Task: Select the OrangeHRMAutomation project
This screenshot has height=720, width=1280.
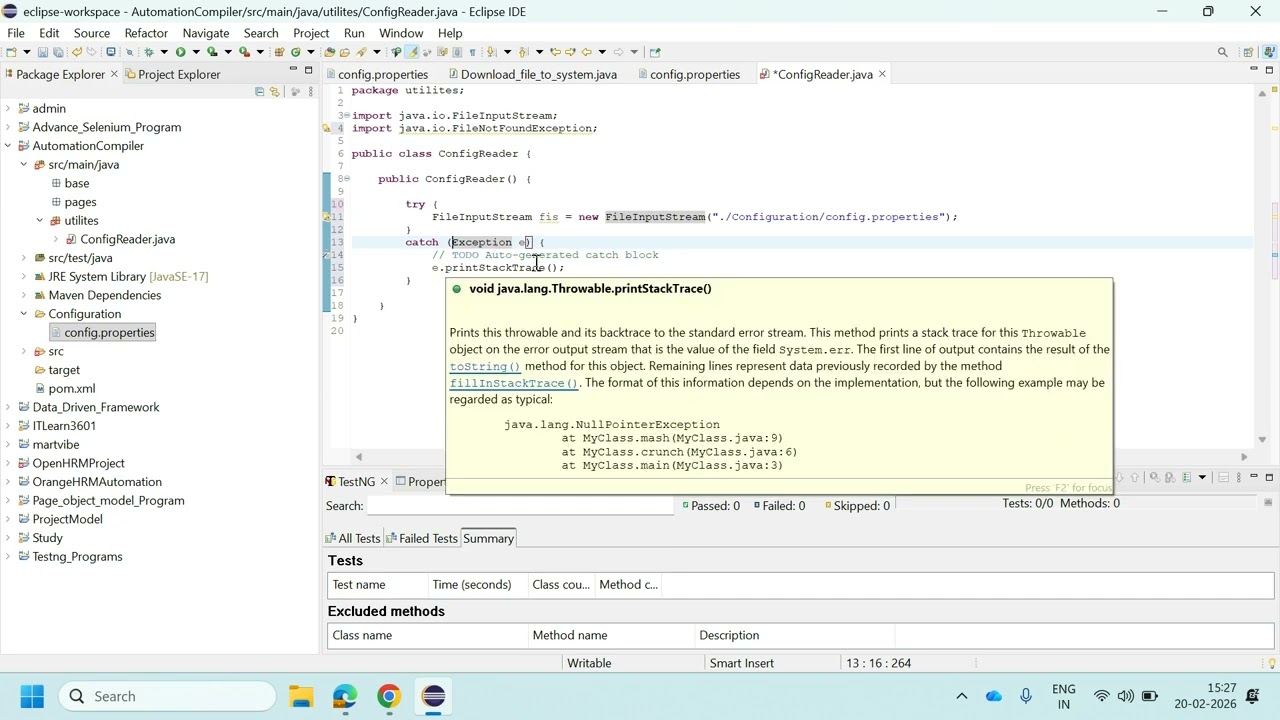Action: coord(88,482)
